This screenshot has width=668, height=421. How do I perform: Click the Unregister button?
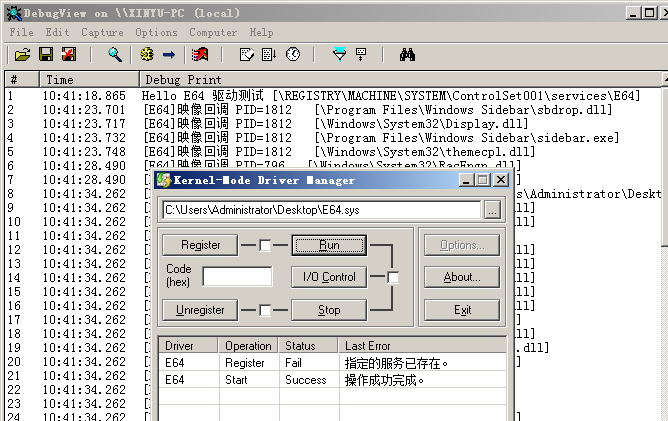tap(200, 310)
